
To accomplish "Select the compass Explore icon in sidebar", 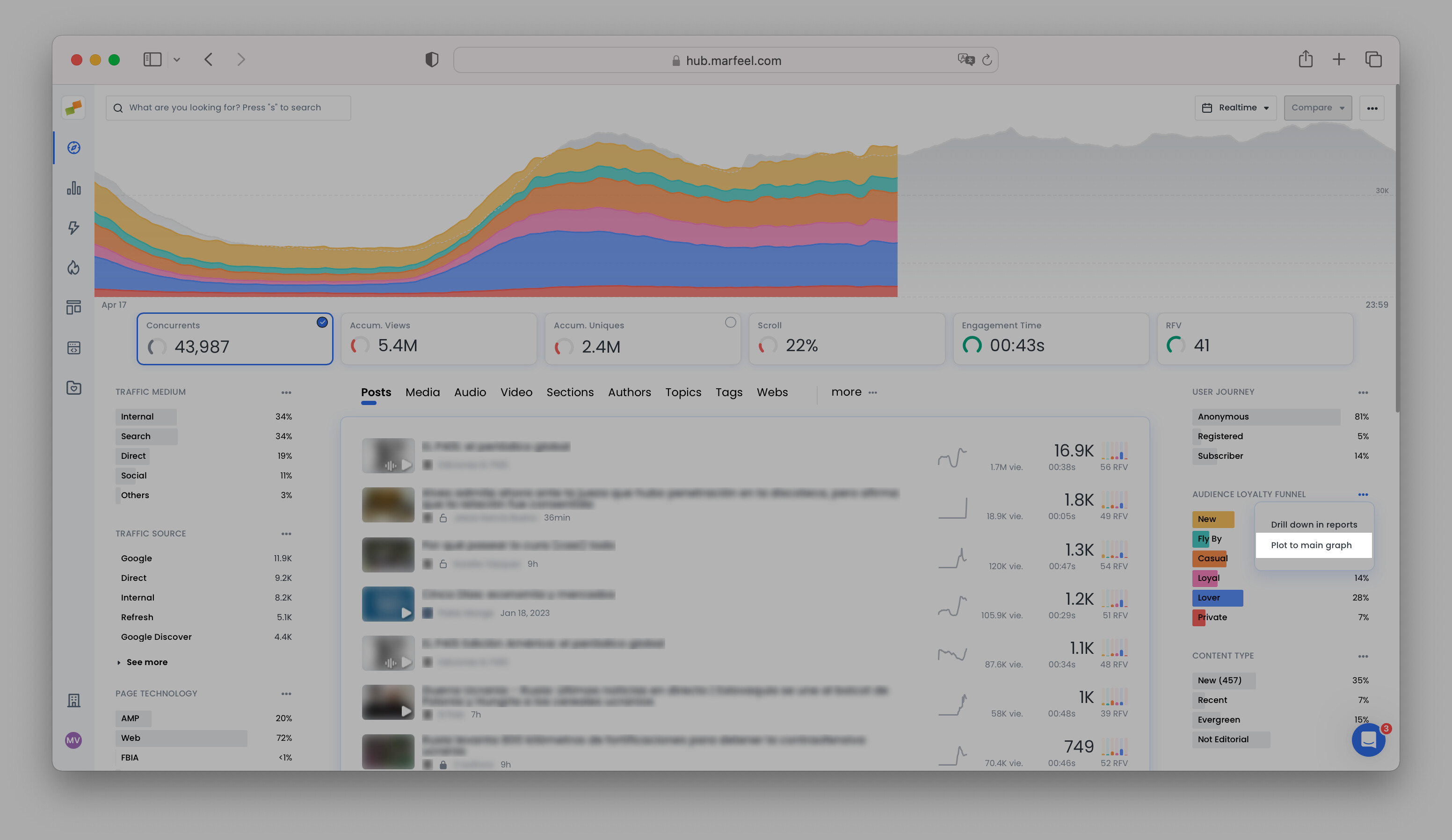I will 74,147.
